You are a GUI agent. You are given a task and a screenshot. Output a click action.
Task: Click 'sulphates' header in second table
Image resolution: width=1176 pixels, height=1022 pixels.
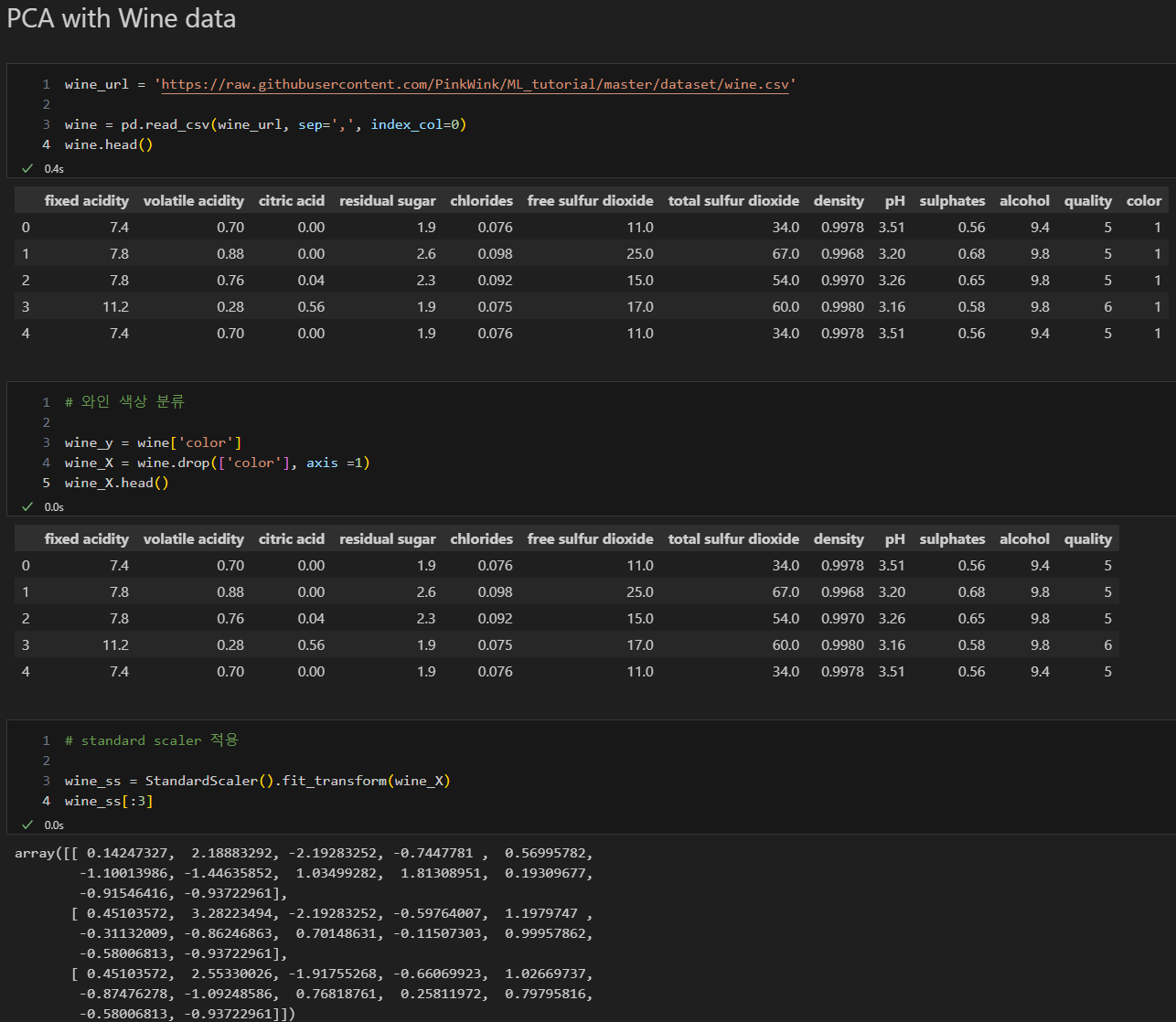point(953,539)
